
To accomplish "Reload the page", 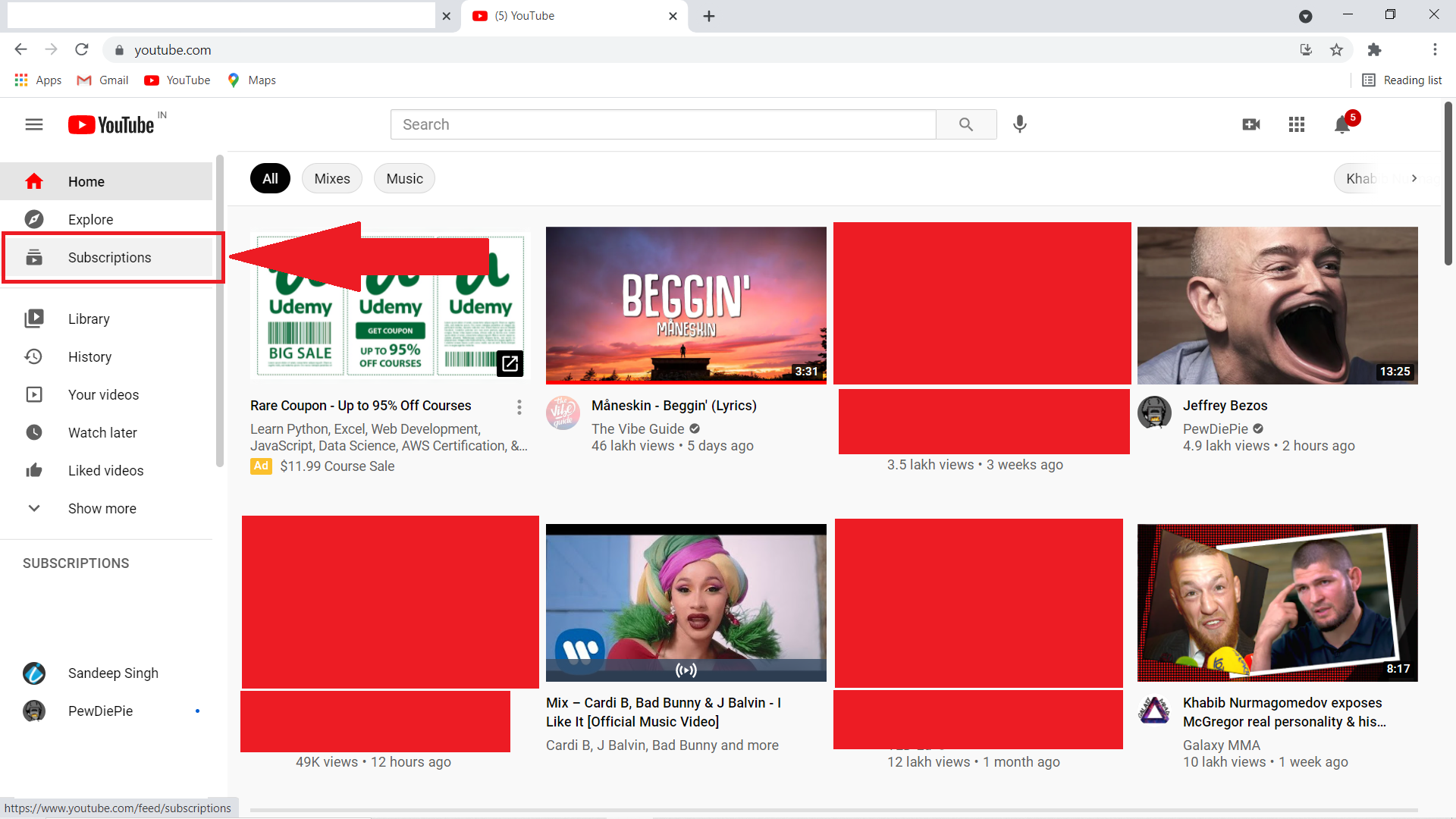I will tap(82, 49).
